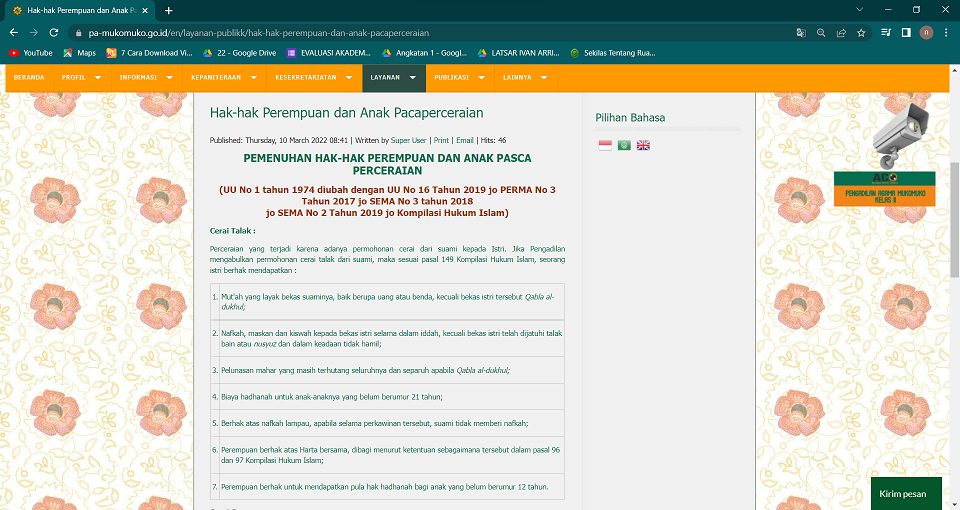Open the Chrome profile avatar
Screen dimensions: 960x510
926,33
